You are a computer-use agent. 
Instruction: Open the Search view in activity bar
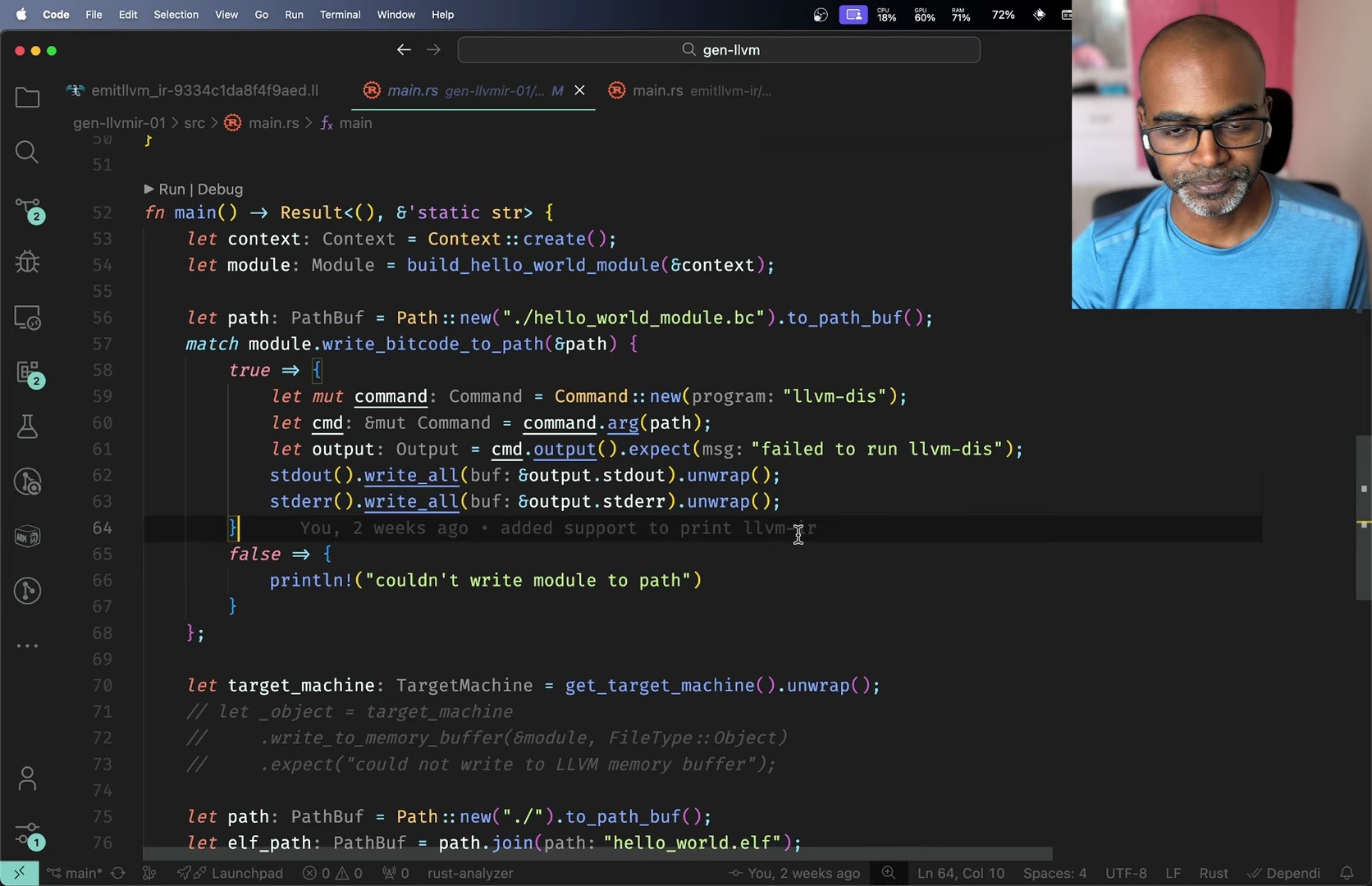[27, 152]
